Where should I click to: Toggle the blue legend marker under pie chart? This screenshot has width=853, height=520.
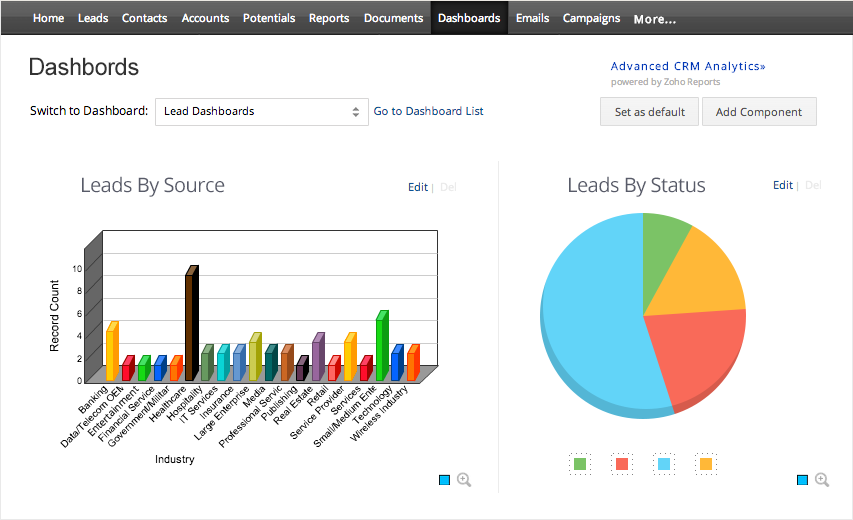coord(664,464)
